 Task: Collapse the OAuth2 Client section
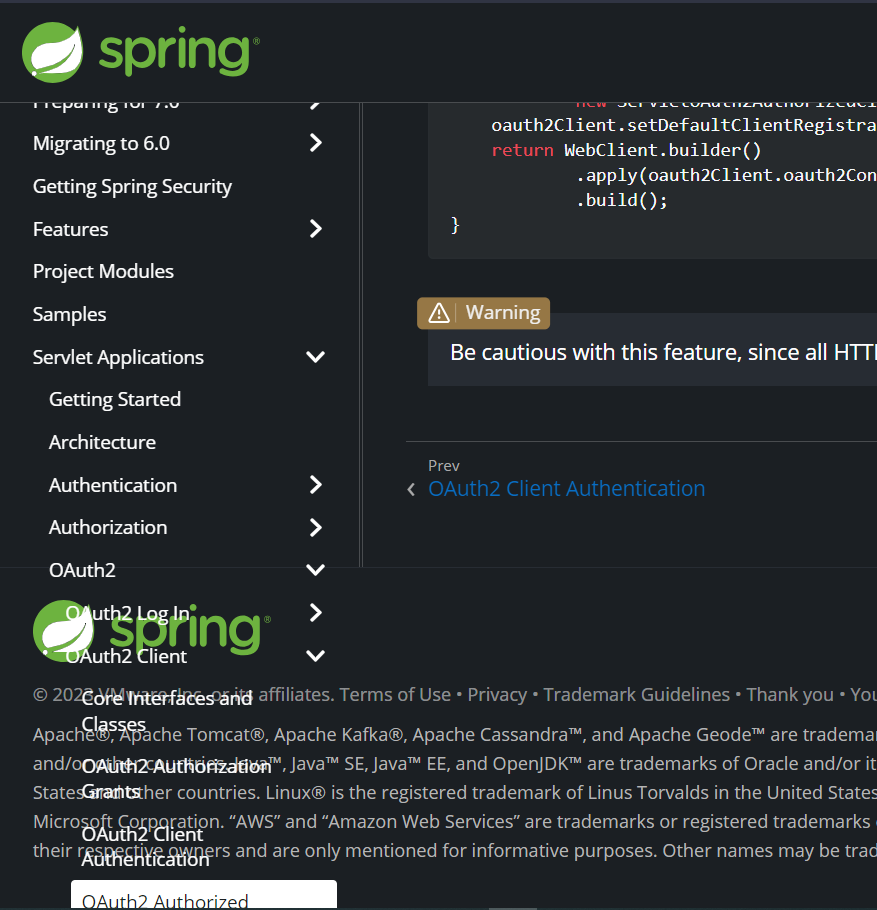tap(315, 655)
